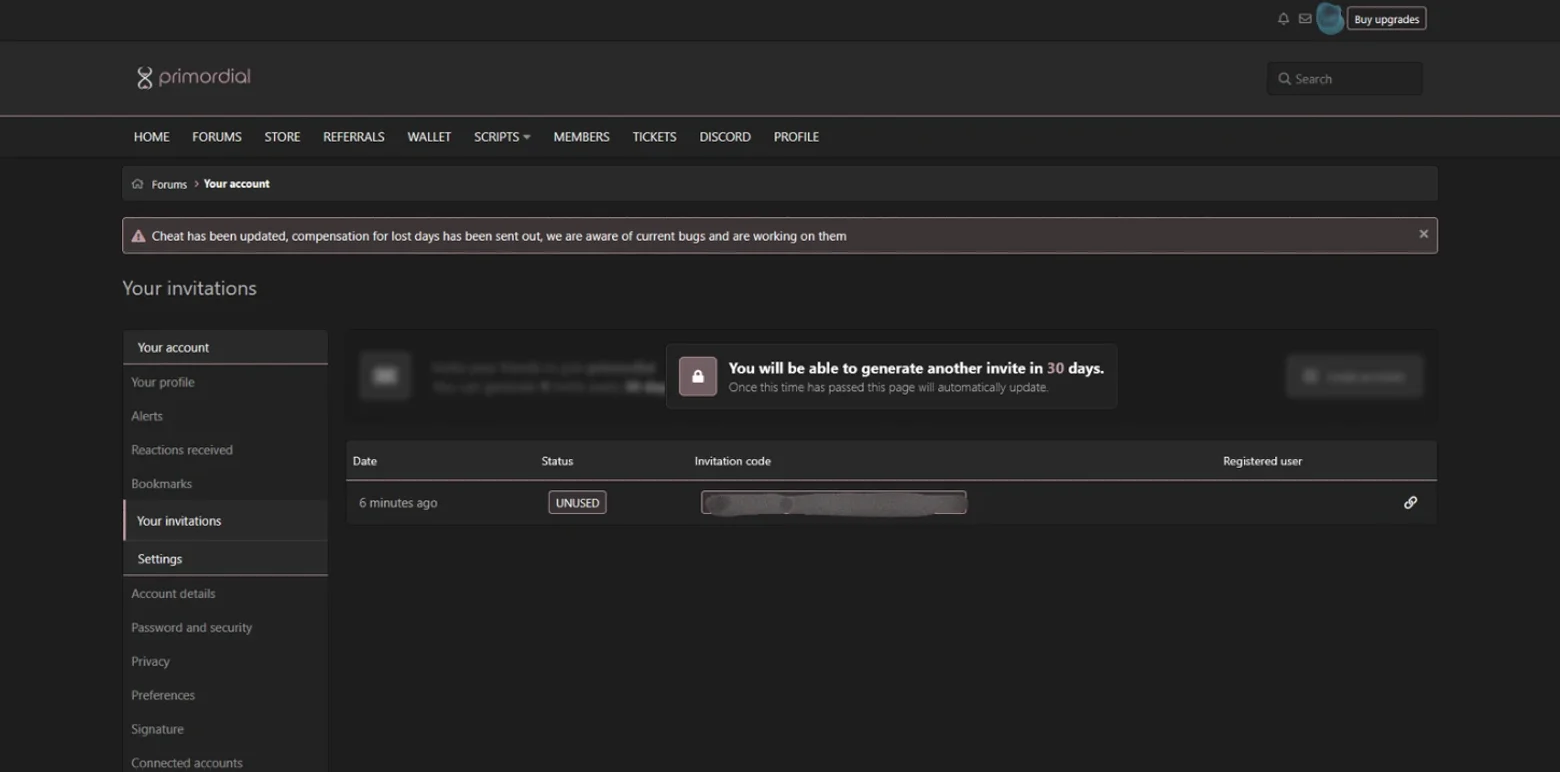Viewport: 1560px width, 772px height.
Task: Click the Your account sidebar header
Action: pyautogui.click(x=225, y=347)
